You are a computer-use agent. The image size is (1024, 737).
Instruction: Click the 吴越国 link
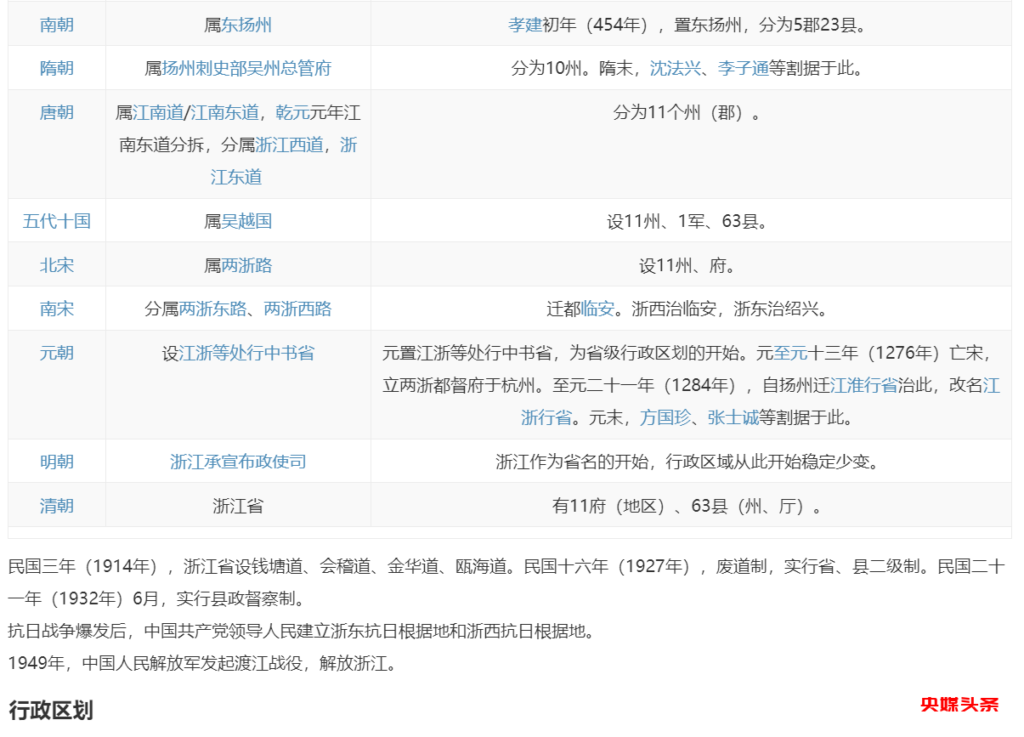coord(246,221)
